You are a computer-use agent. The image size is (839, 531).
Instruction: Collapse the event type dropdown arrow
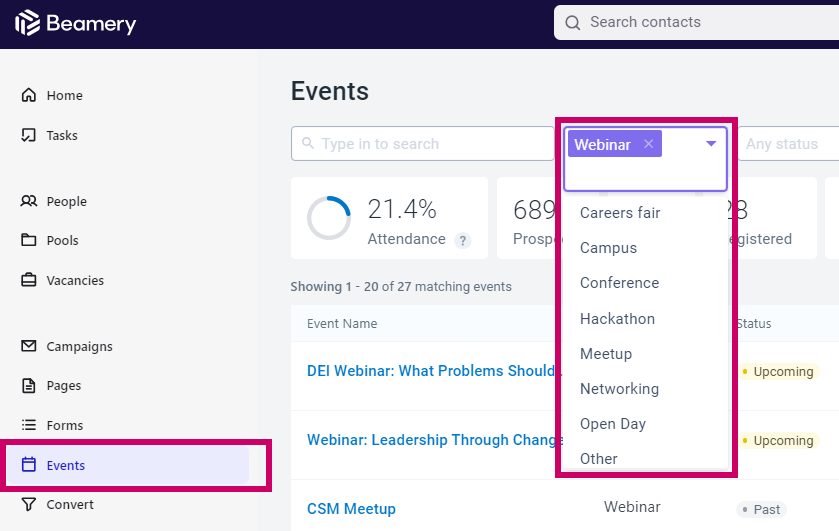[x=711, y=143]
